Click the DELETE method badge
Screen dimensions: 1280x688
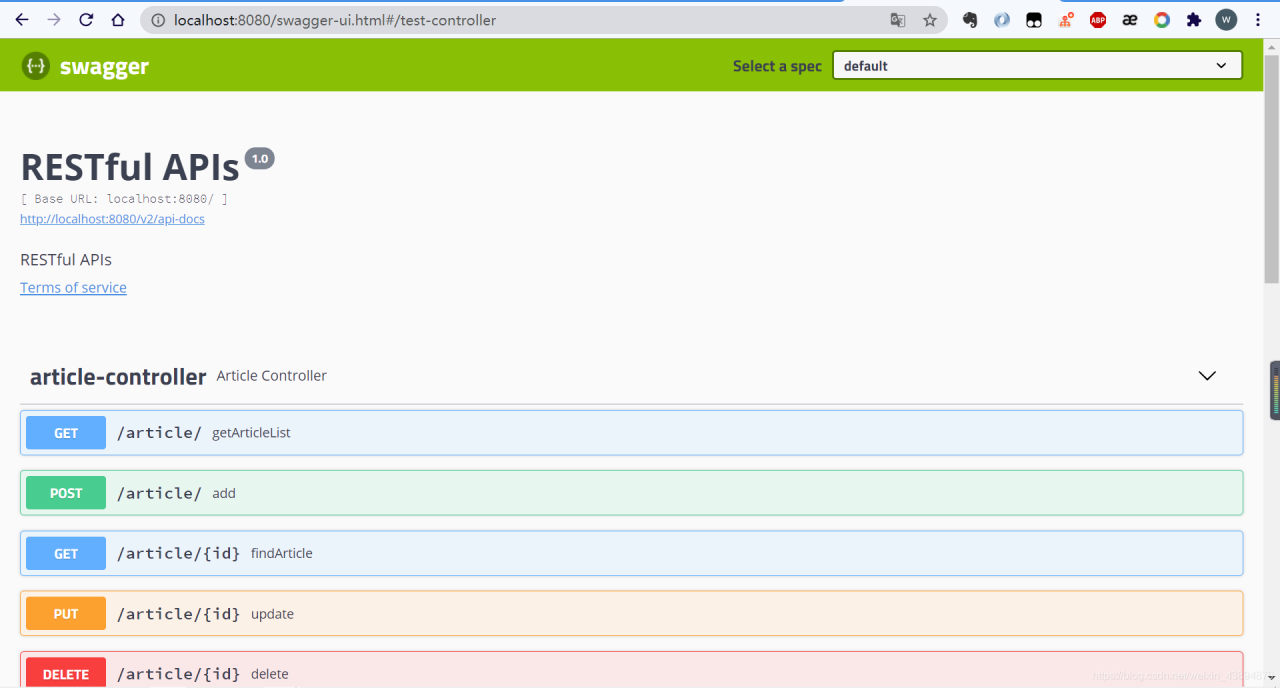pos(66,673)
